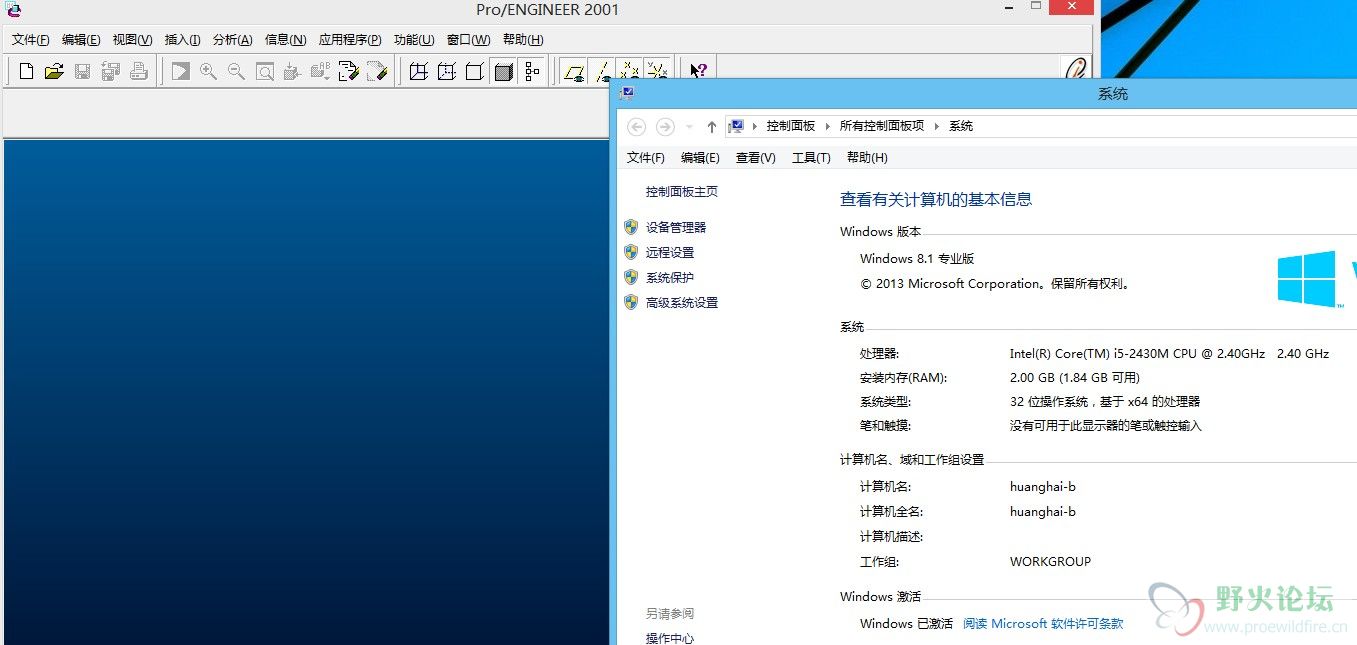Open 高级系统设置 link
This screenshot has width=1357, height=645.
682,303
